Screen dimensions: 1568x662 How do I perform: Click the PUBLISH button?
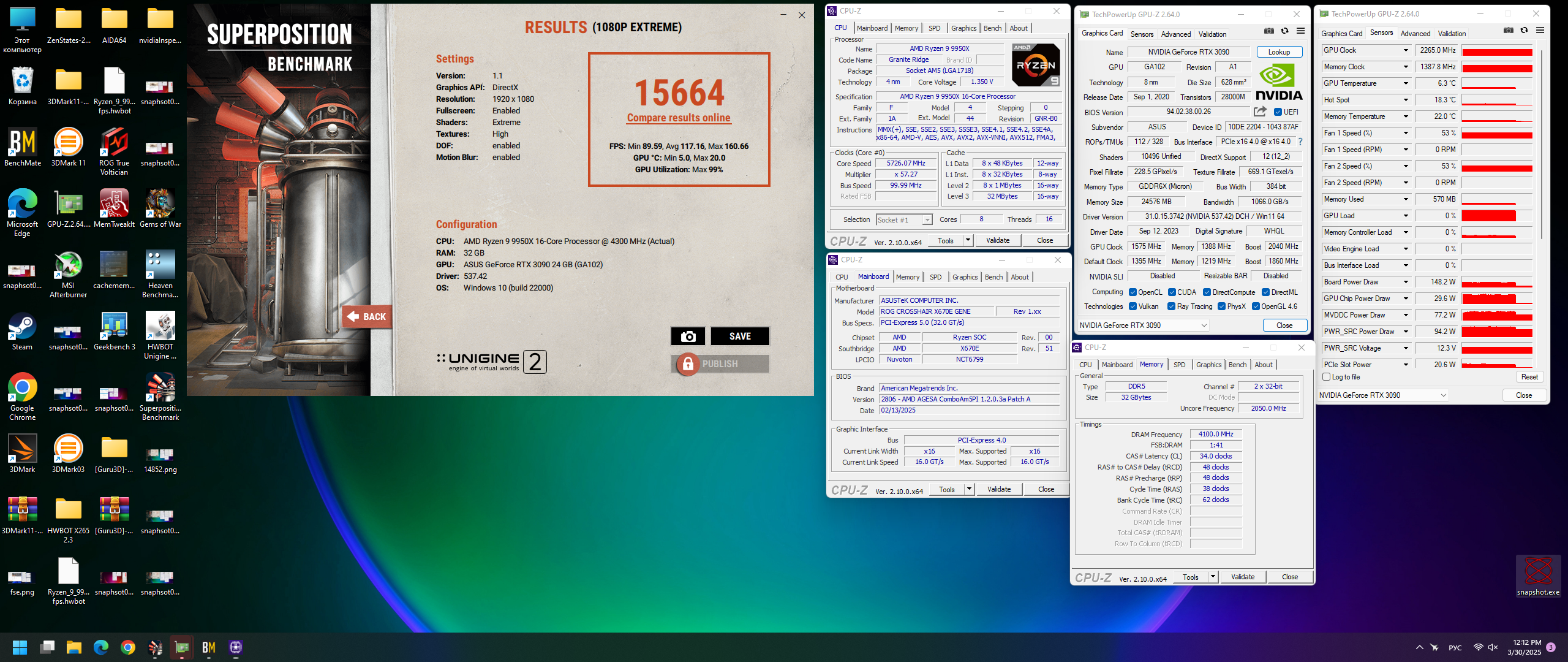[x=720, y=364]
